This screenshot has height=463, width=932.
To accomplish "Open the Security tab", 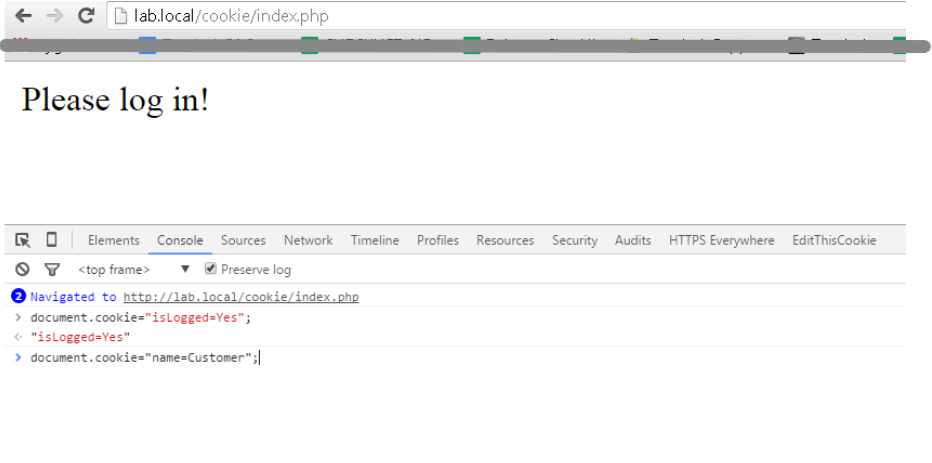I will [574, 240].
